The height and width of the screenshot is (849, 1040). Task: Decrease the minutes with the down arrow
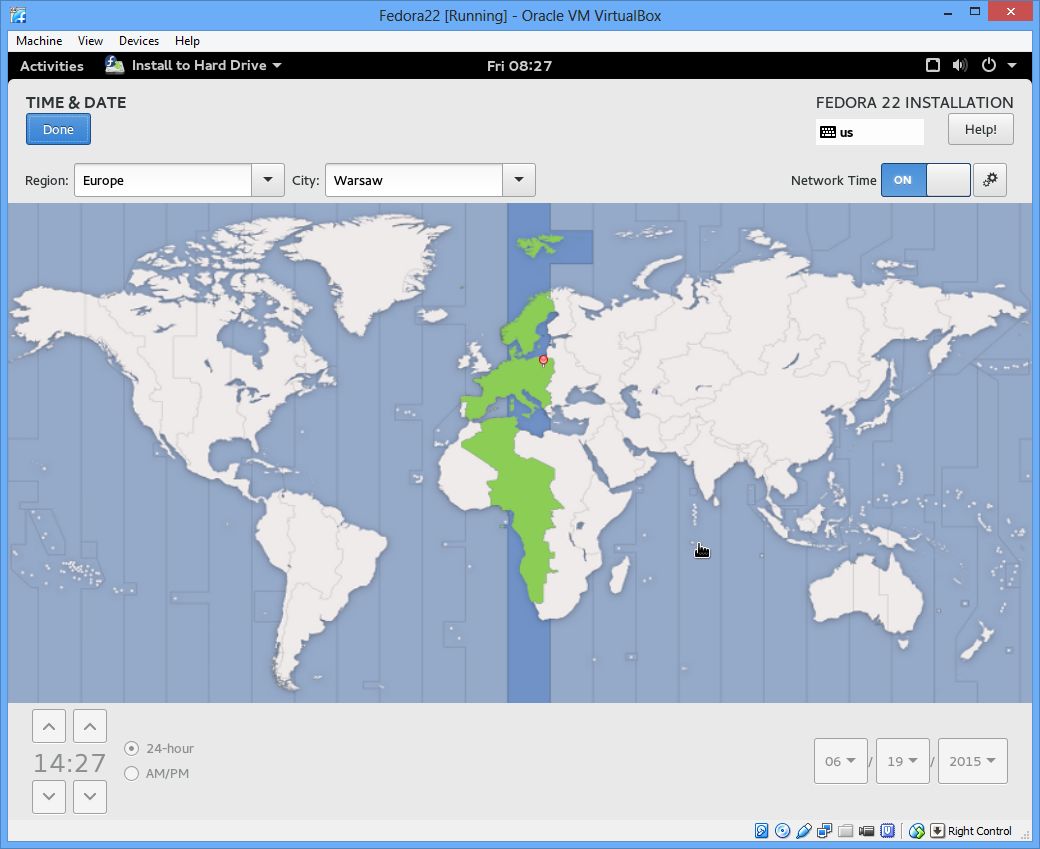pyautogui.click(x=90, y=796)
